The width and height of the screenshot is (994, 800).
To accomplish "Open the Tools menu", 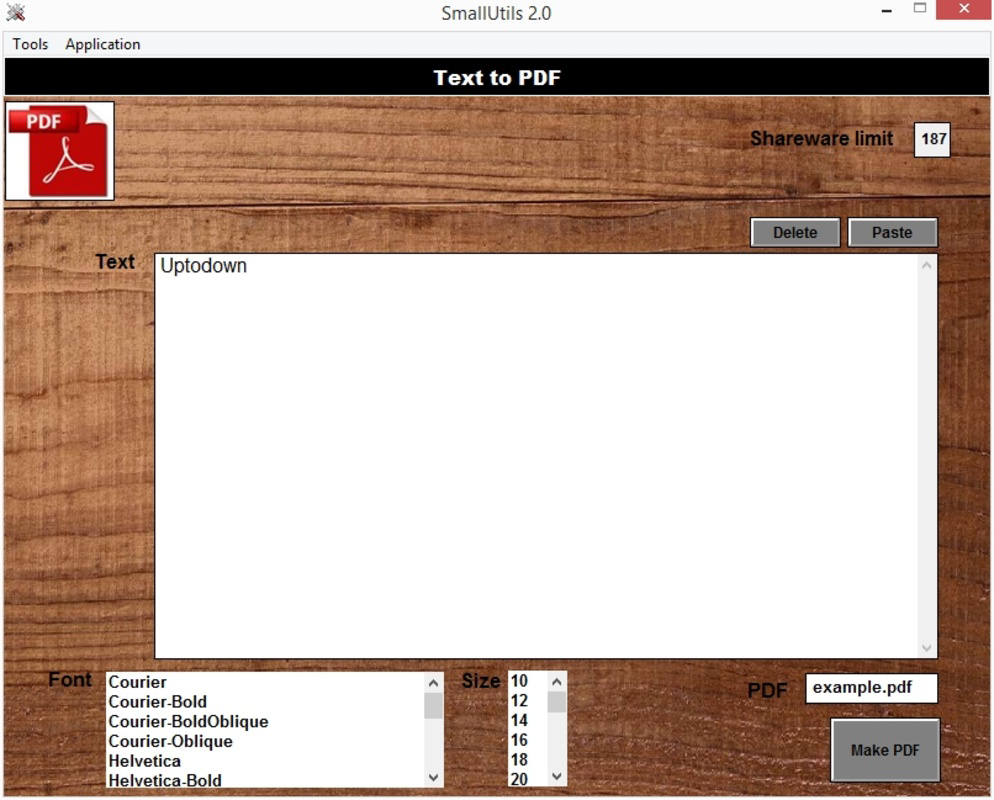I will pos(30,44).
